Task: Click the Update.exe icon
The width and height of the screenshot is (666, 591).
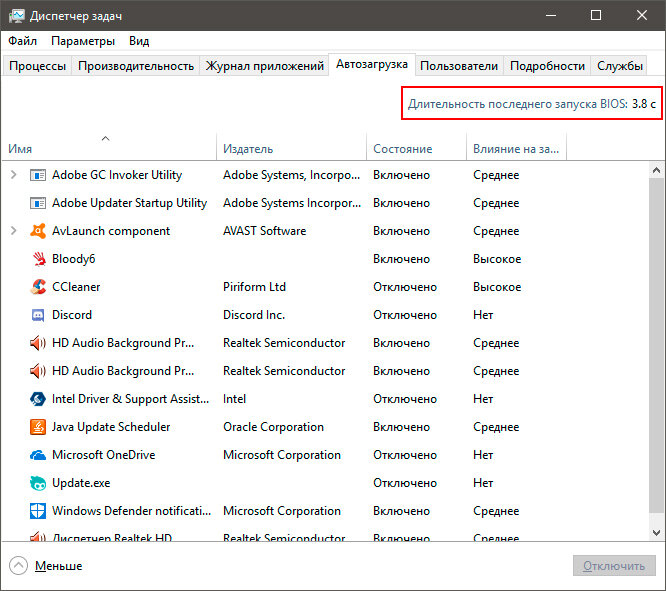Action: click(x=38, y=483)
